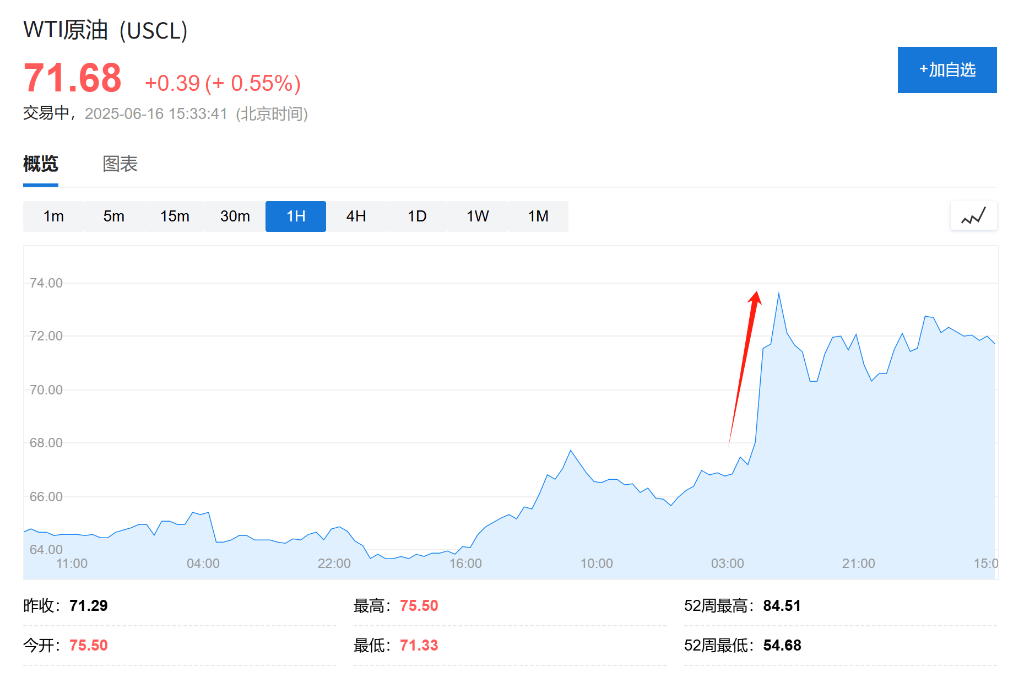Click the 最低 value 71.33
The image size is (1024, 680).
419,645
